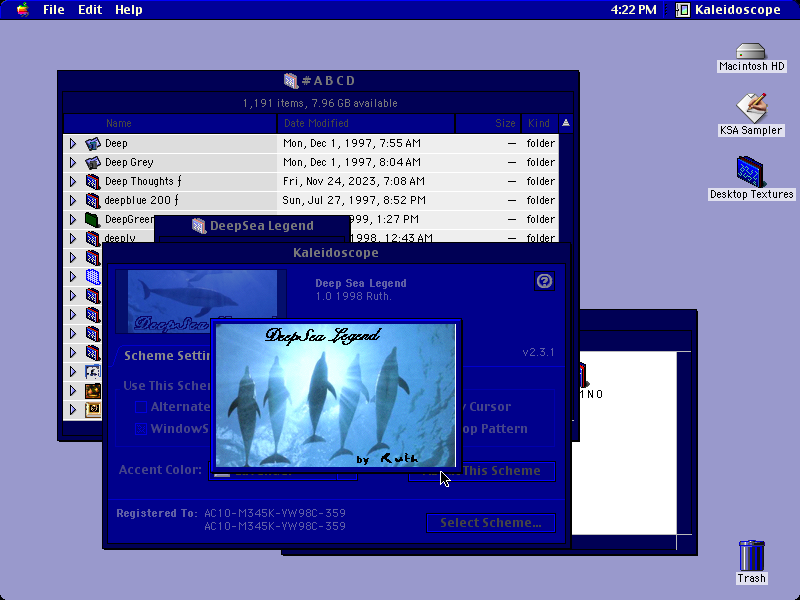Open the Help menu

point(129,10)
